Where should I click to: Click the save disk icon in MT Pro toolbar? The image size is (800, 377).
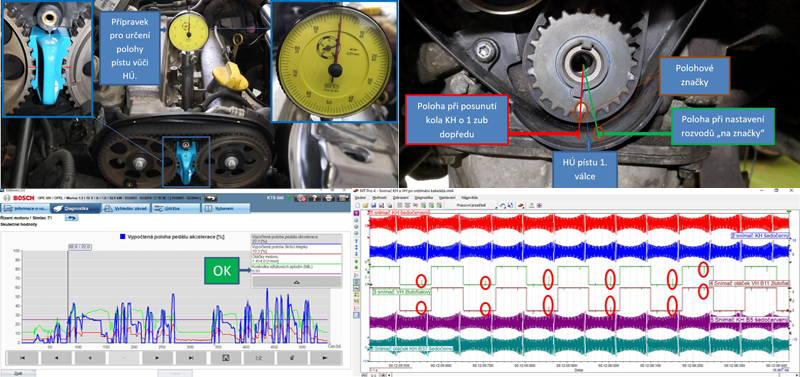click(x=373, y=205)
